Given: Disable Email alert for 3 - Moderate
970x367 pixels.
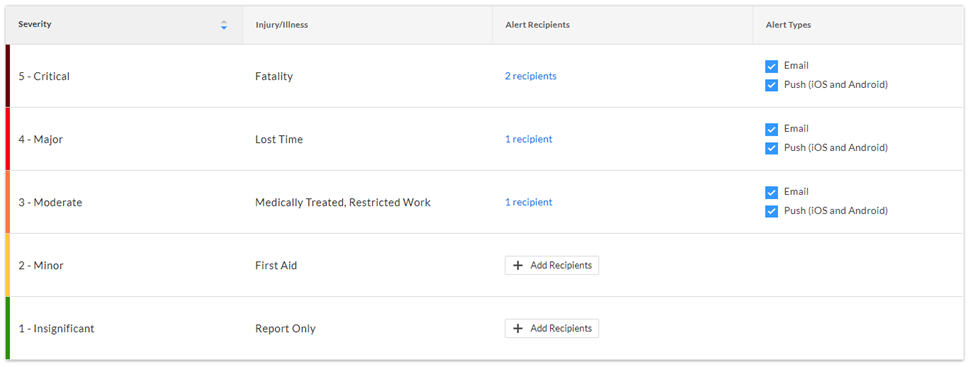Looking at the screenshot, I should (771, 192).
